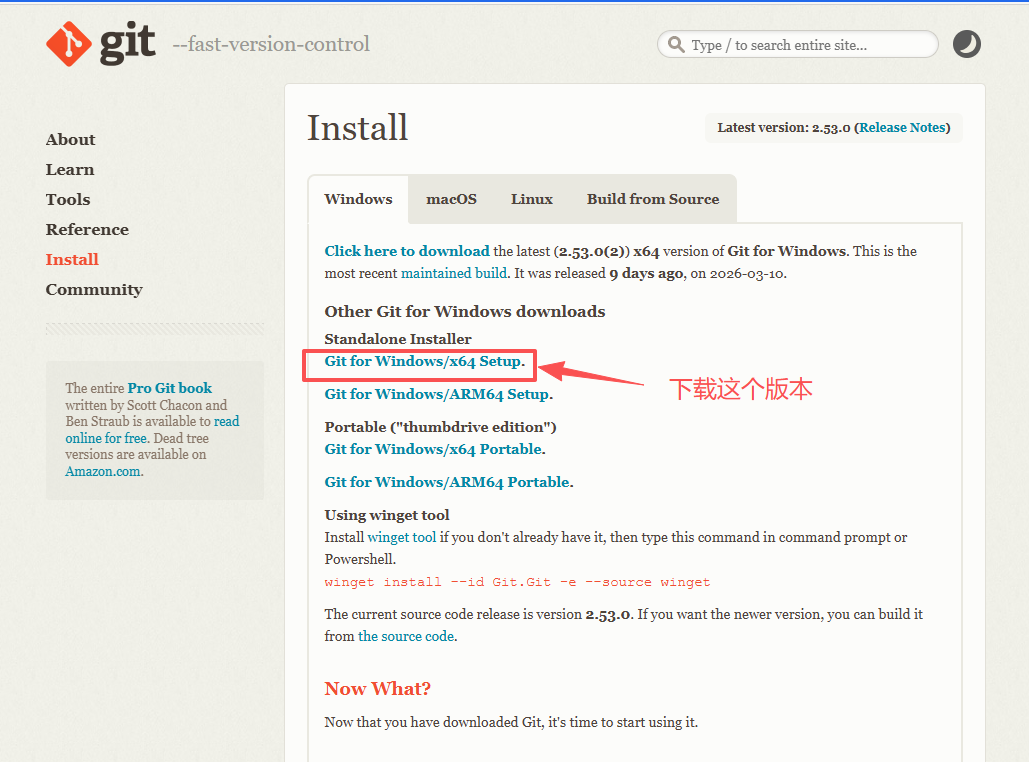This screenshot has width=1029, height=762.
Task: Open Community in sidebar navigation
Action: pos(94,290)
